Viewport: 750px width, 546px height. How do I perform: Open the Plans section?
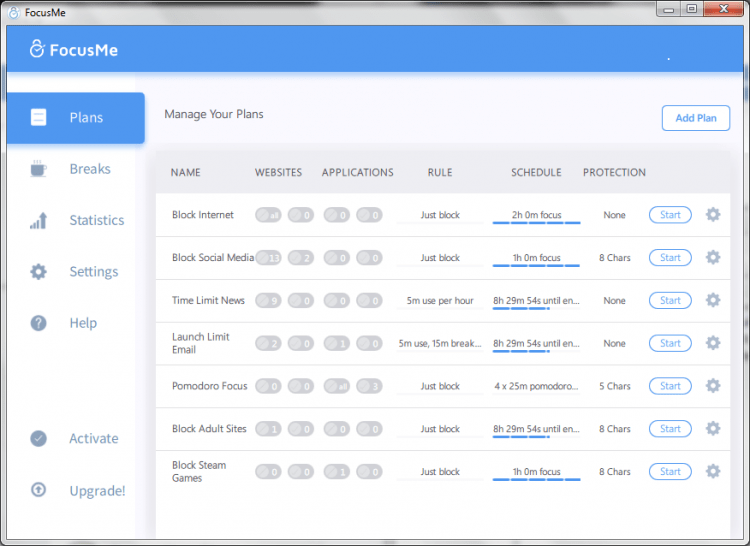(x=76, y=118)
